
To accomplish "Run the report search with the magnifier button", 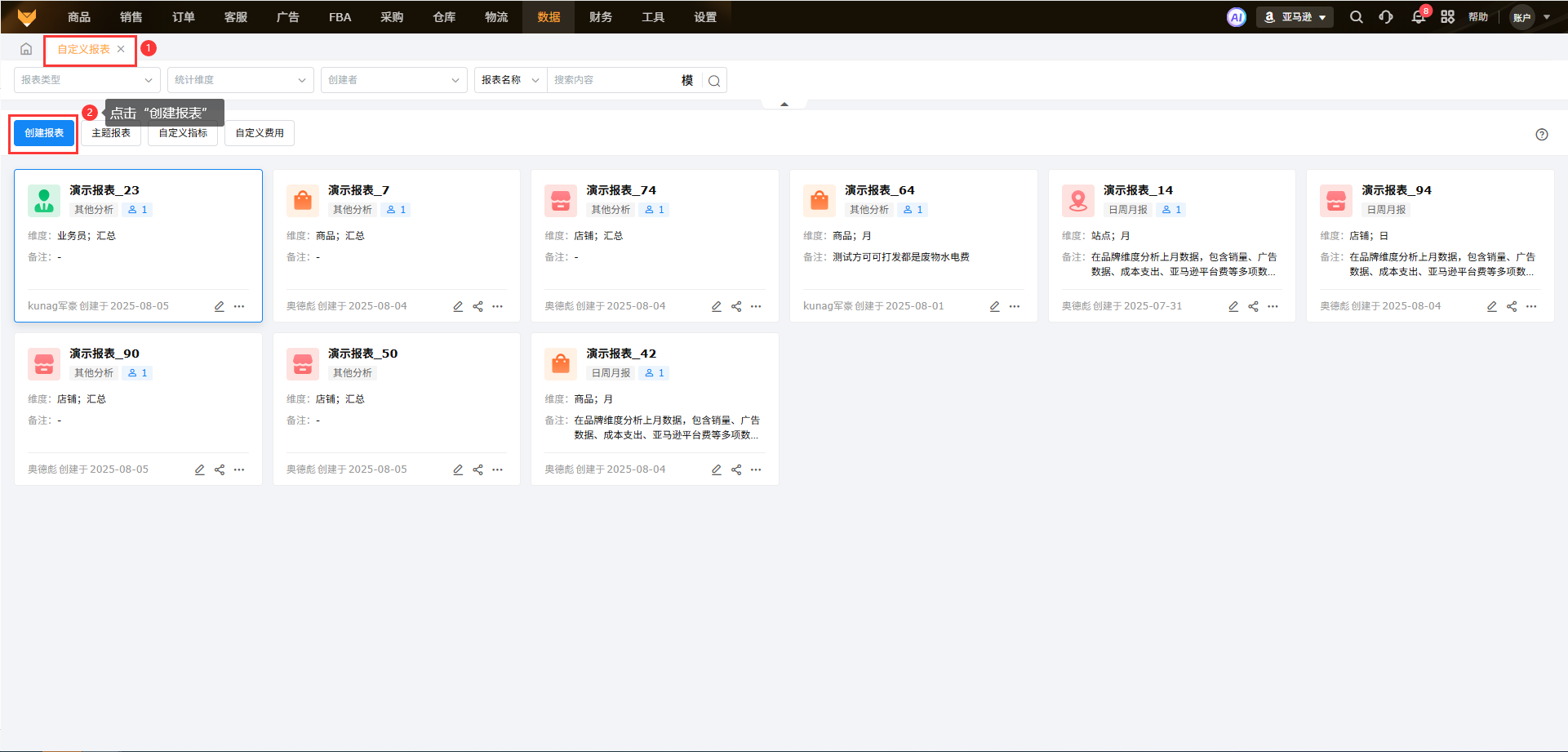I will click(x=714, y=81).
